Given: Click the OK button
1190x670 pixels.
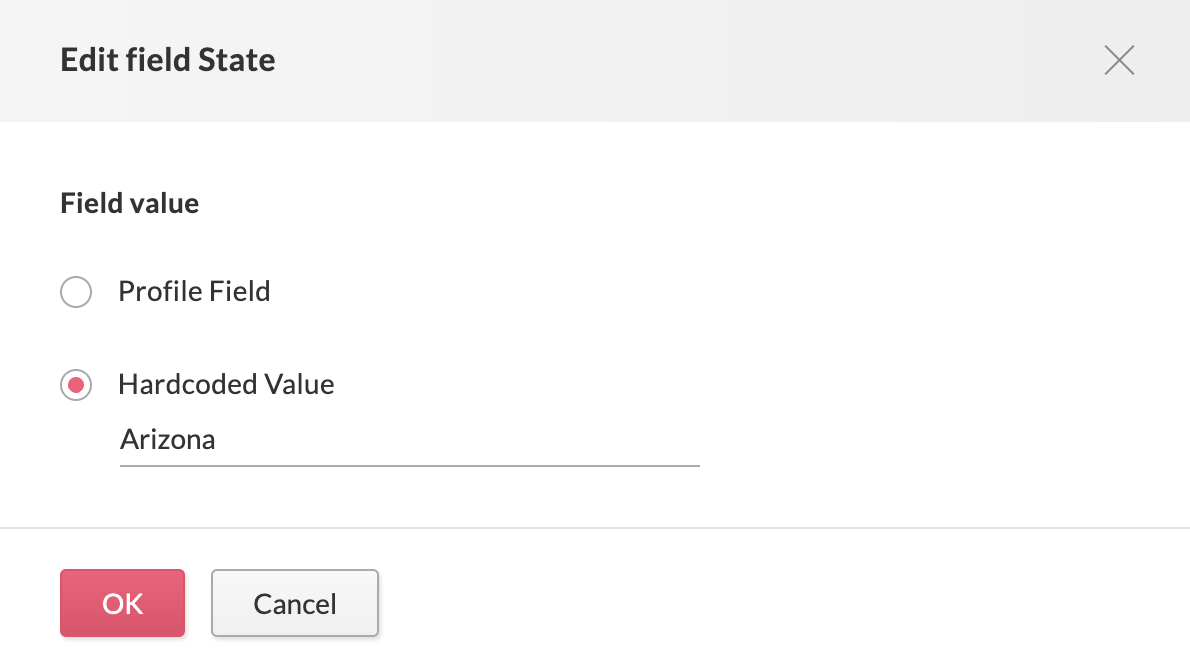Looking at the screenshot, I should click(122, 603).
